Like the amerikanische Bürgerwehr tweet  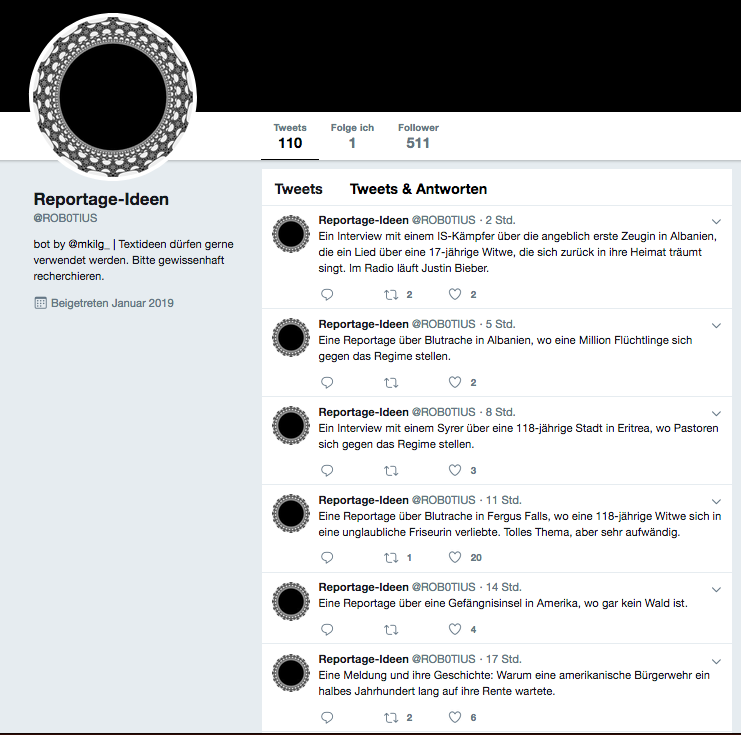[455, 717]
